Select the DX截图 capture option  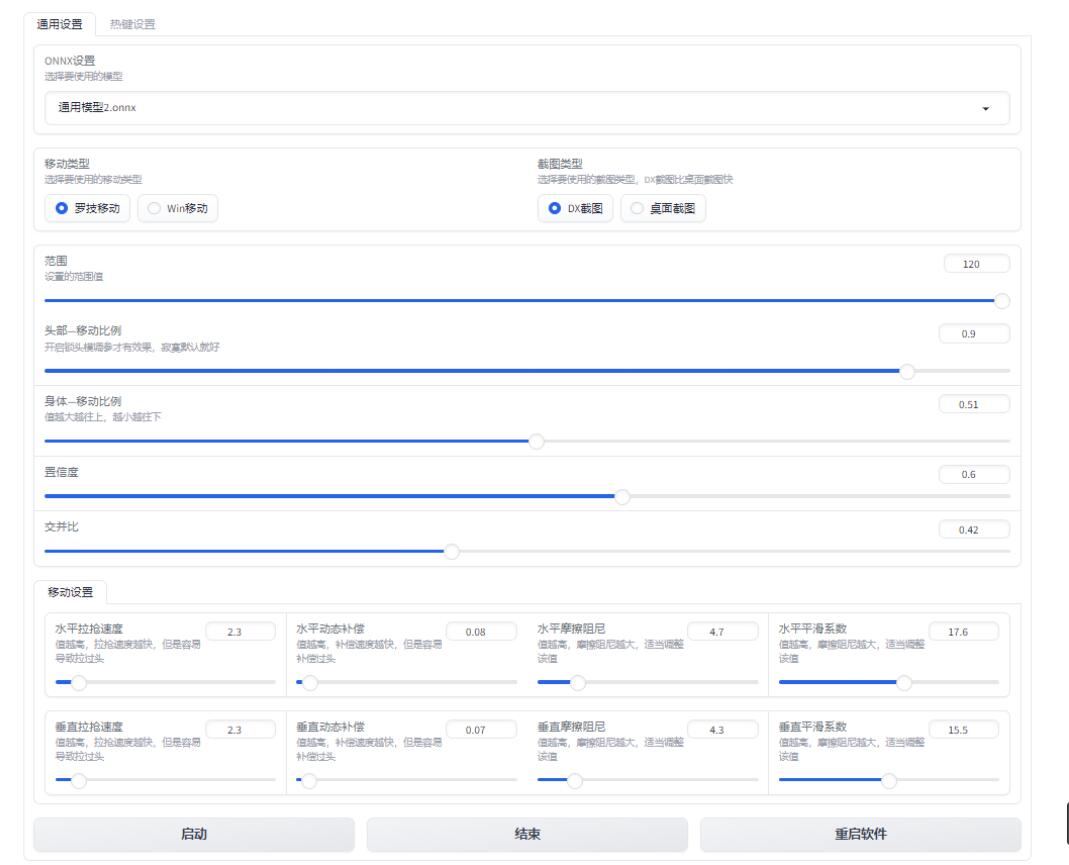(577, 208)
